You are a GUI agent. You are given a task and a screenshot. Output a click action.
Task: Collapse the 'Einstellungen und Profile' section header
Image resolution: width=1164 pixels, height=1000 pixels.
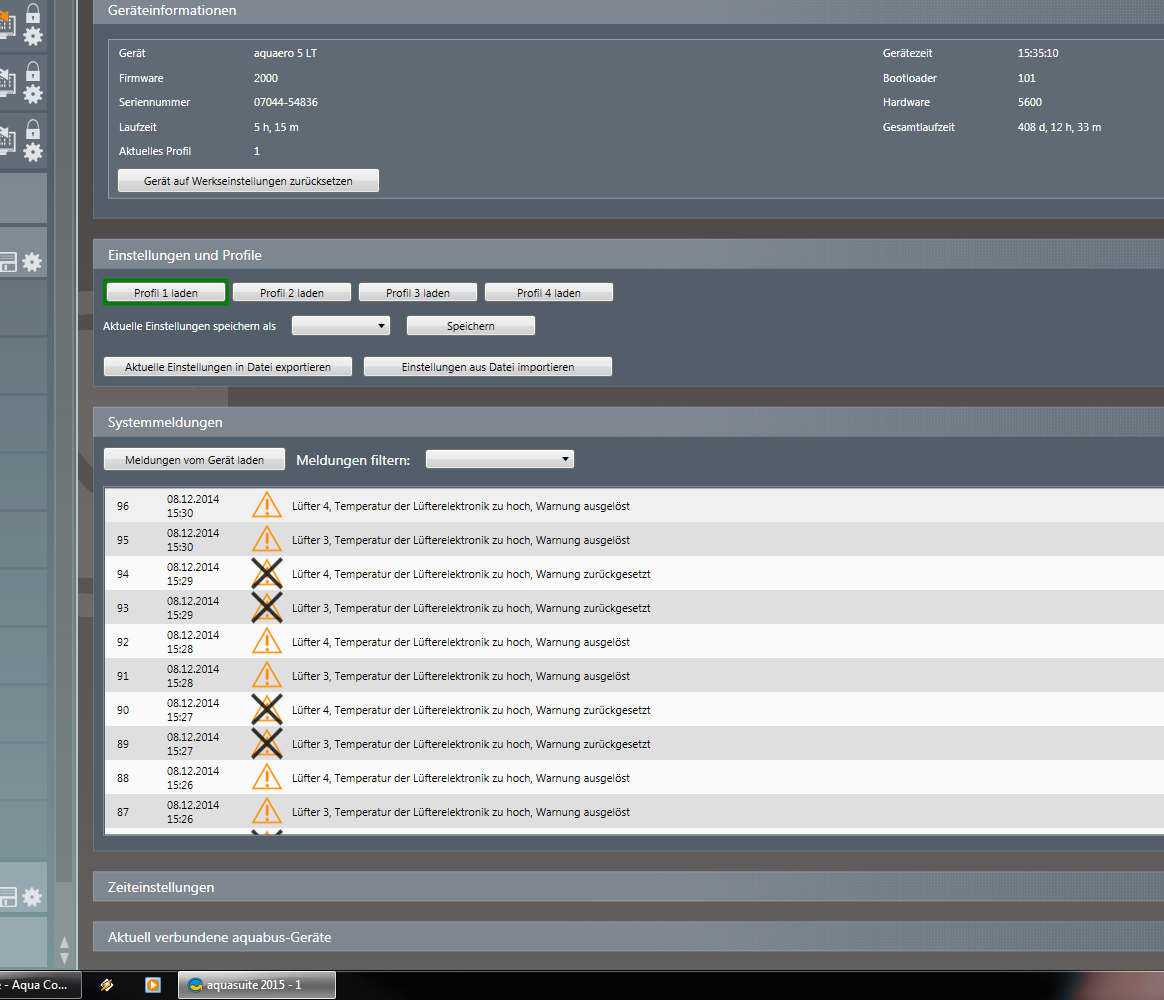(628, 255)
